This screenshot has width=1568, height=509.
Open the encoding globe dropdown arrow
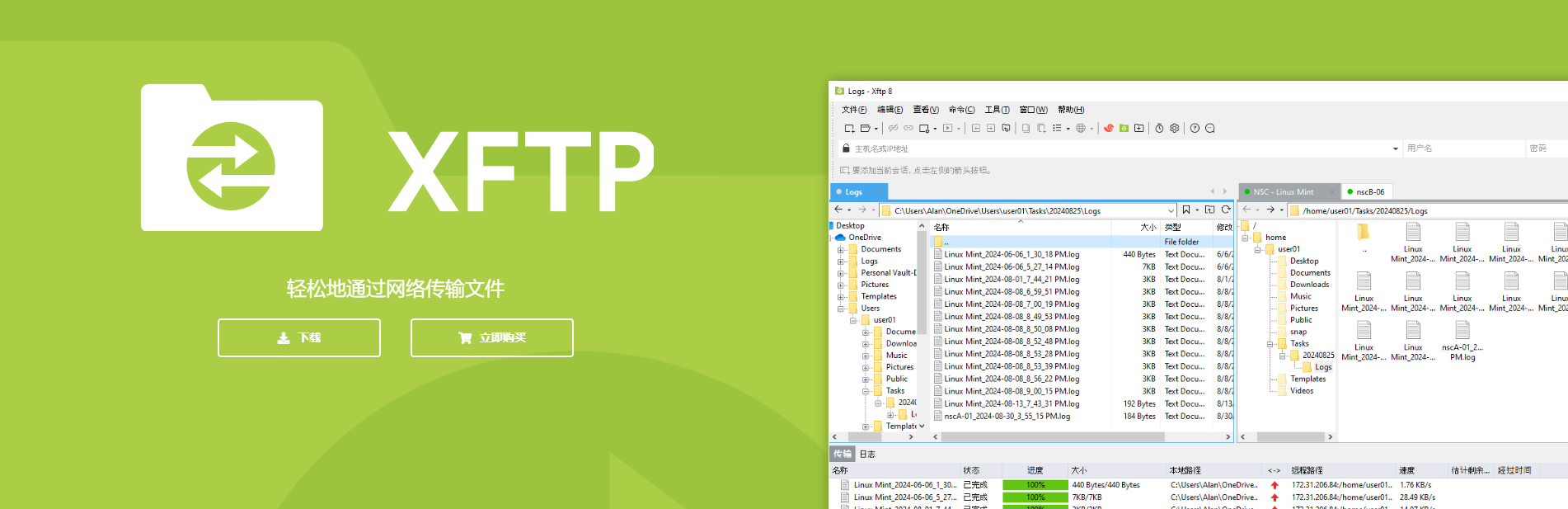(1091, 129)
